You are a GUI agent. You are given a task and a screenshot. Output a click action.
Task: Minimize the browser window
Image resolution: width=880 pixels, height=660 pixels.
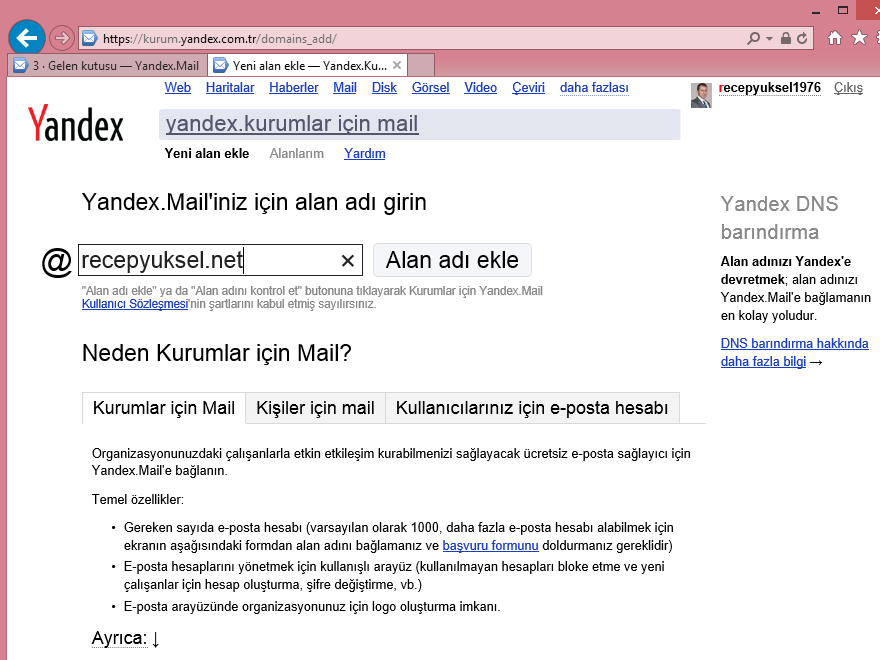point(816,11)
